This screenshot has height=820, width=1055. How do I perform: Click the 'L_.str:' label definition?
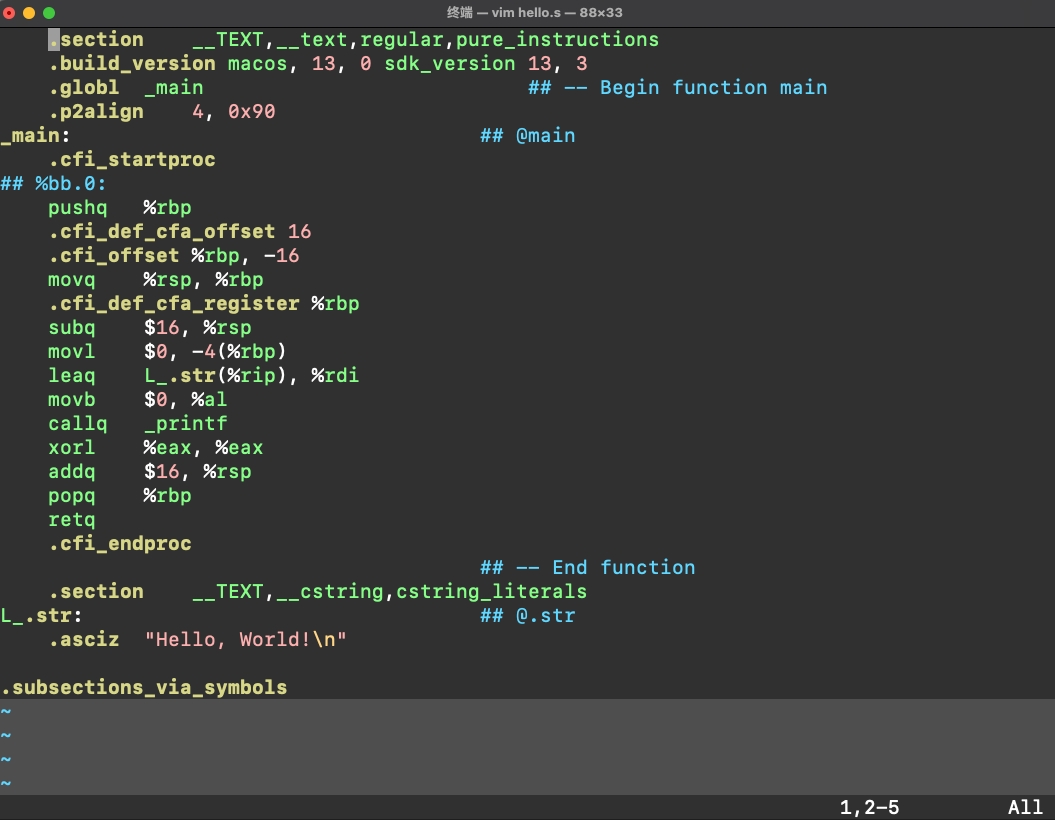coord(41,615)
